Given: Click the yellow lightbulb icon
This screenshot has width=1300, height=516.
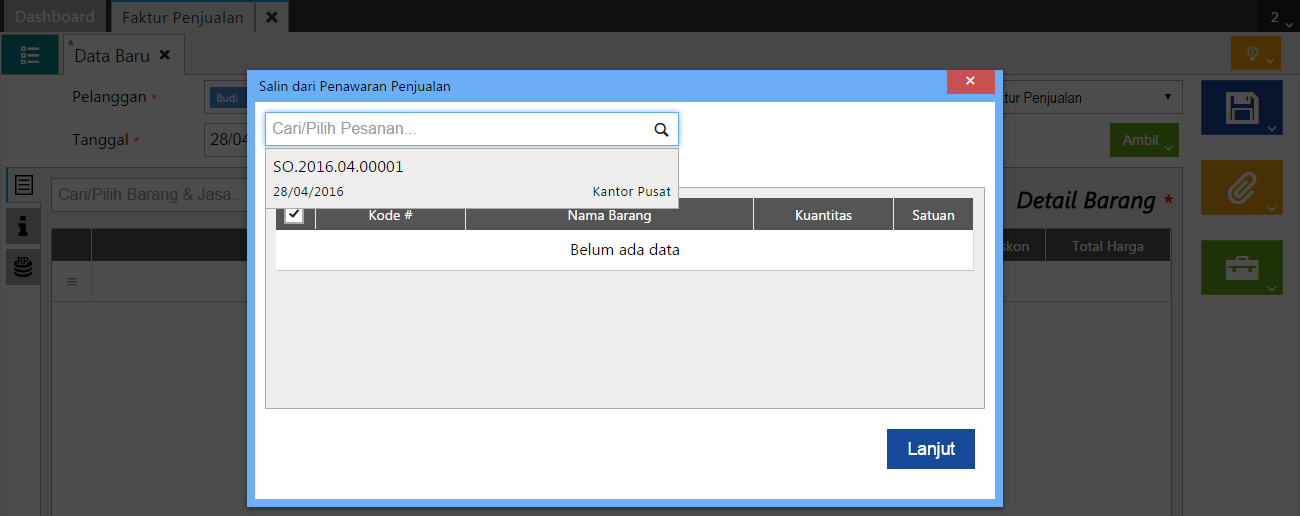Looking at the screenshot, I should click(x=1254, y=54).
